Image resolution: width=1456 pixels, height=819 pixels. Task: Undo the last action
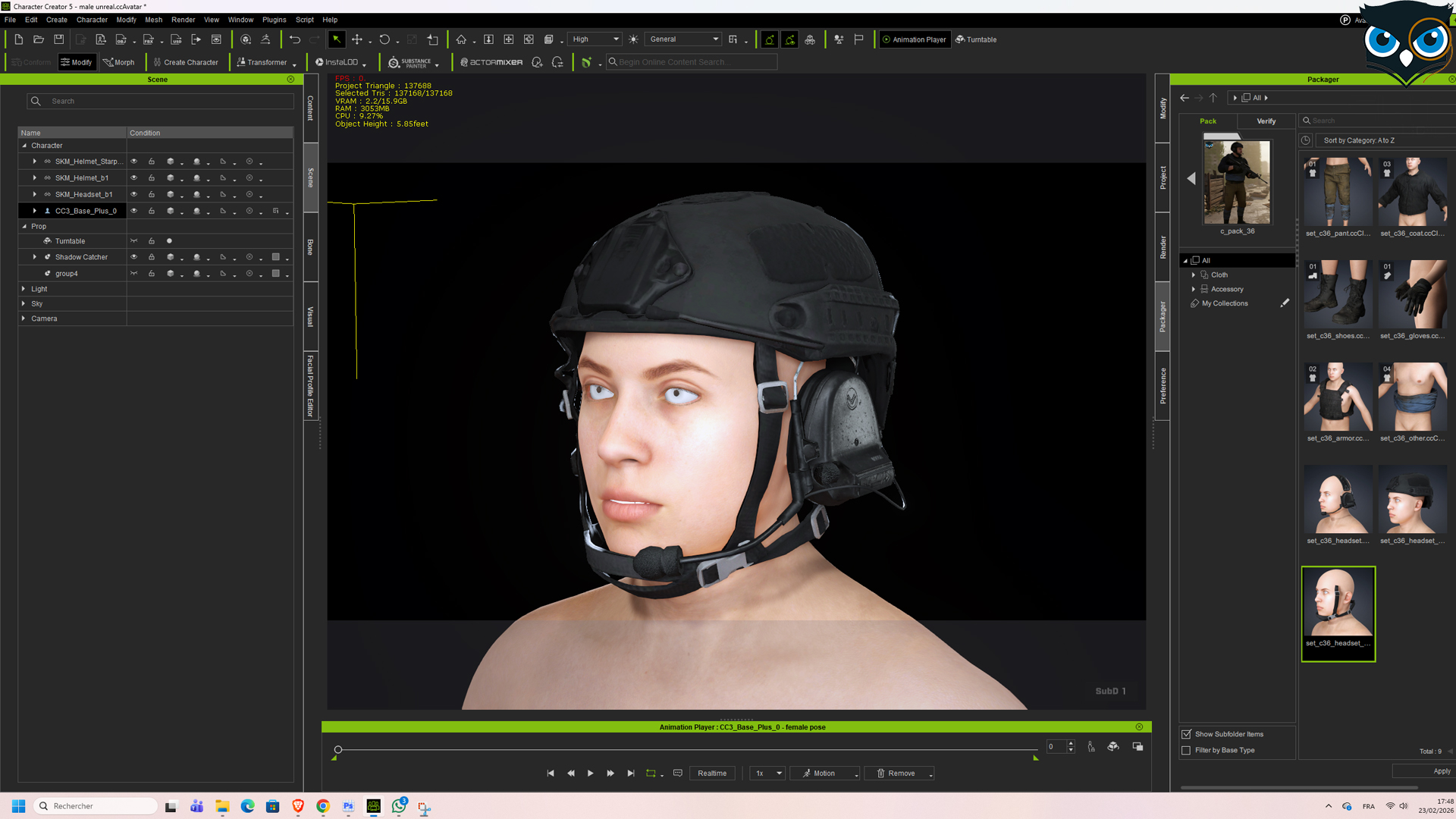coord(295,39)
